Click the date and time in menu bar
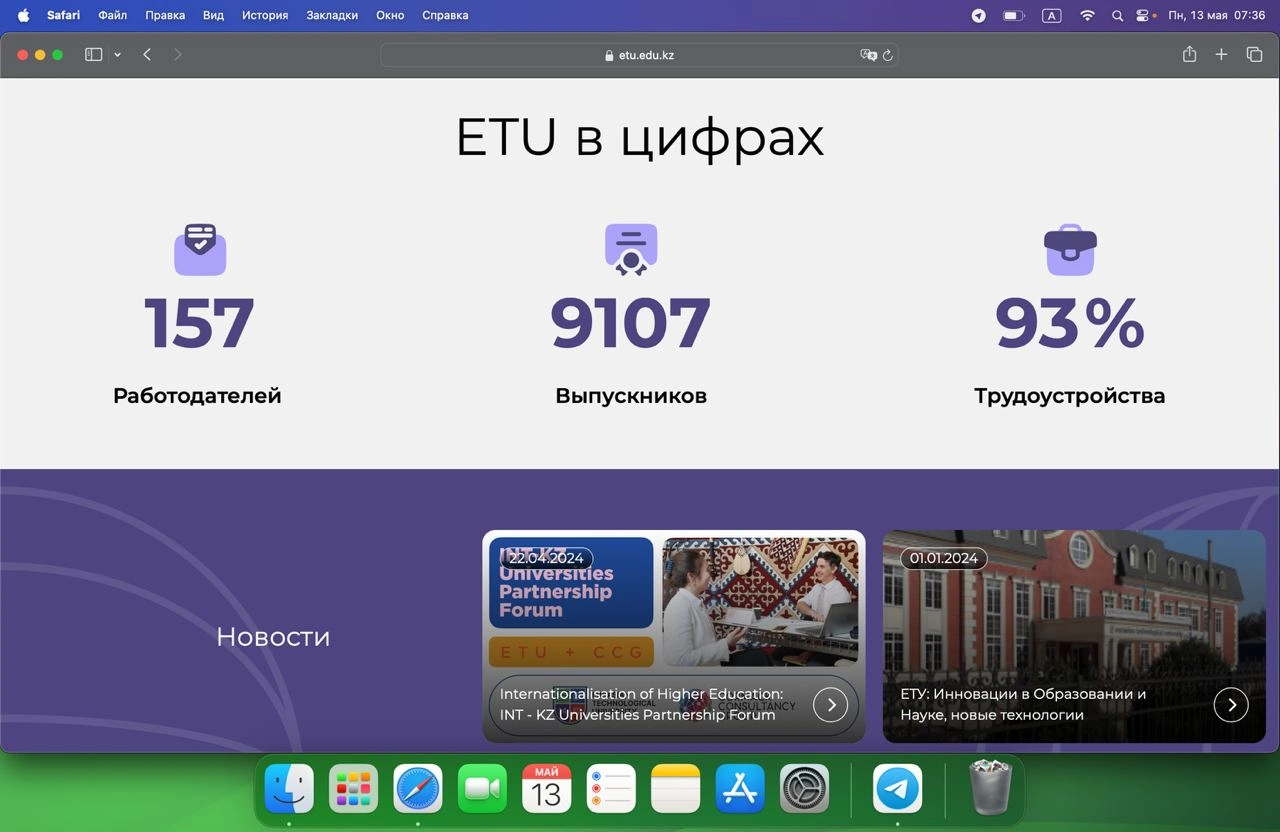Screen dimensions: 1280x832 click(1217, 15)
